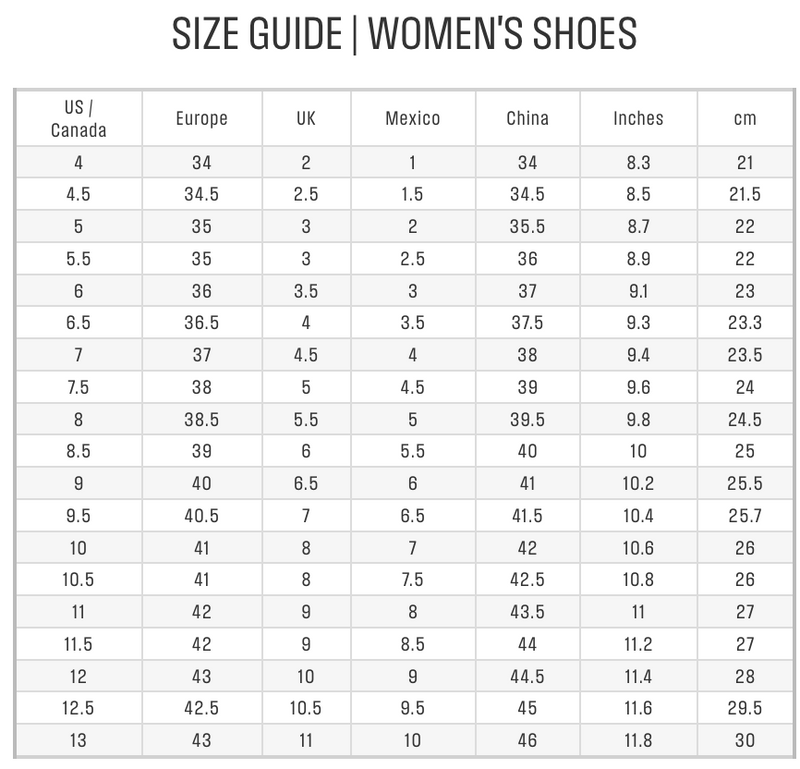This screenshot has height=769, width=800.
Task: Click the Size Guide Women's Shoes title
Action: coord(404,34)
